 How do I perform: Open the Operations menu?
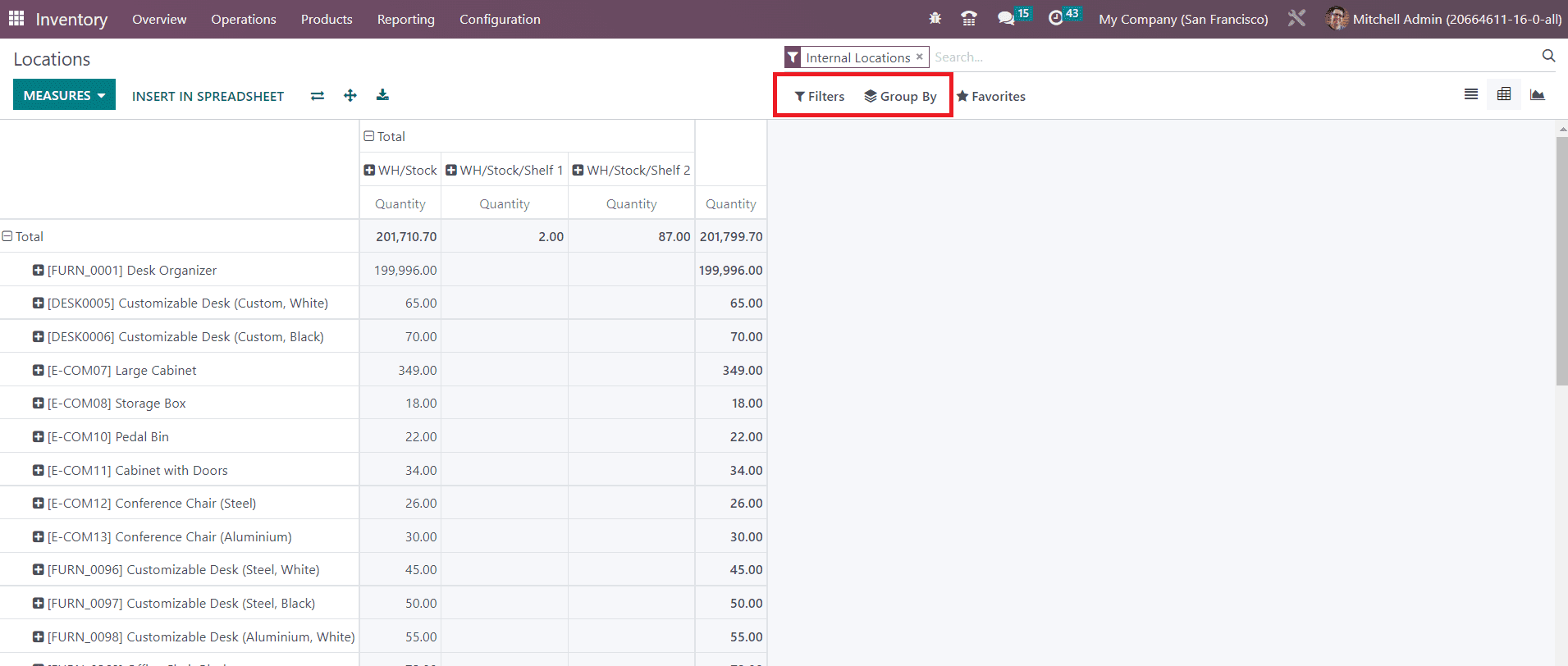pos(243,19)
